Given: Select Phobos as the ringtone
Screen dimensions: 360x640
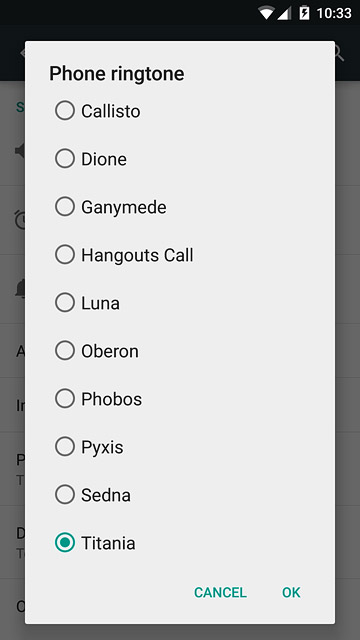Looking at the screenshot, I should coord(64,399).
